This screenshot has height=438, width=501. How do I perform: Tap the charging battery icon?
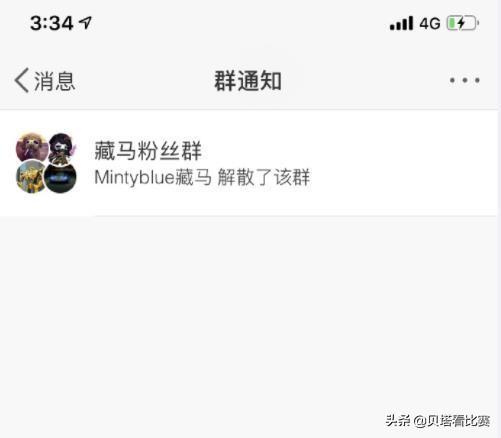[x=463, y=23]
